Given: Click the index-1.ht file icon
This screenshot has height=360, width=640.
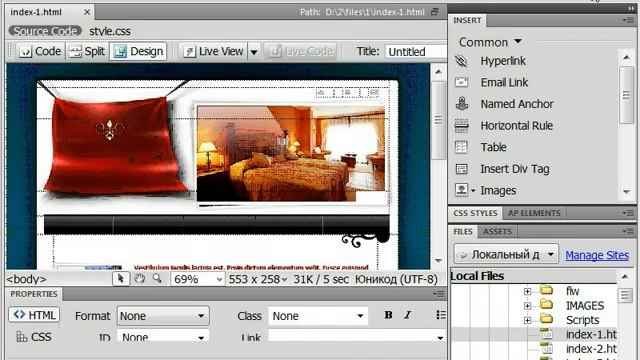Looking at the screenshot, I should pos(546,334).
